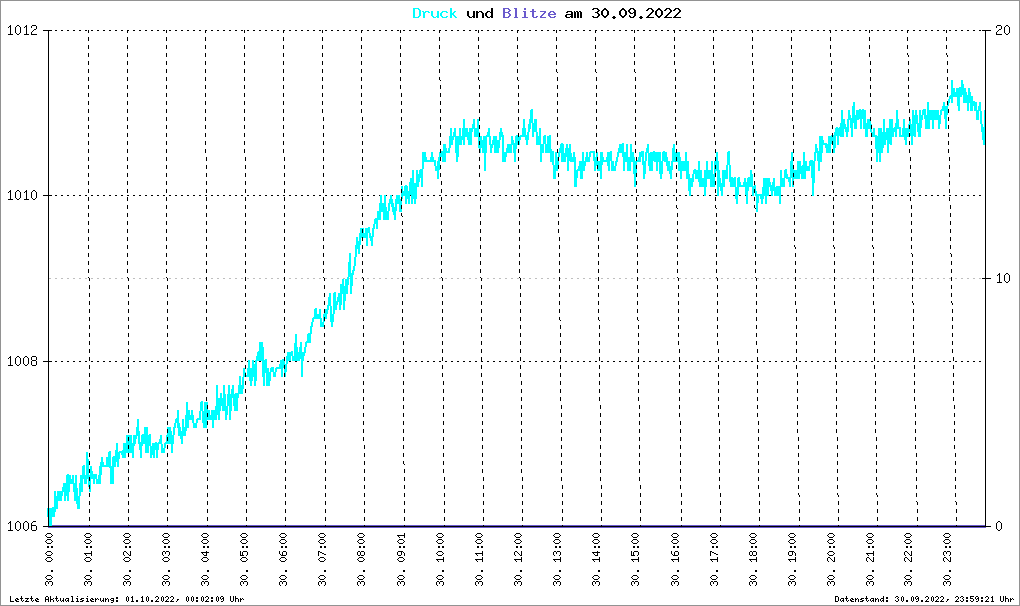Click the left axis value 1006

pyautogui.click(x=21, y=526)
